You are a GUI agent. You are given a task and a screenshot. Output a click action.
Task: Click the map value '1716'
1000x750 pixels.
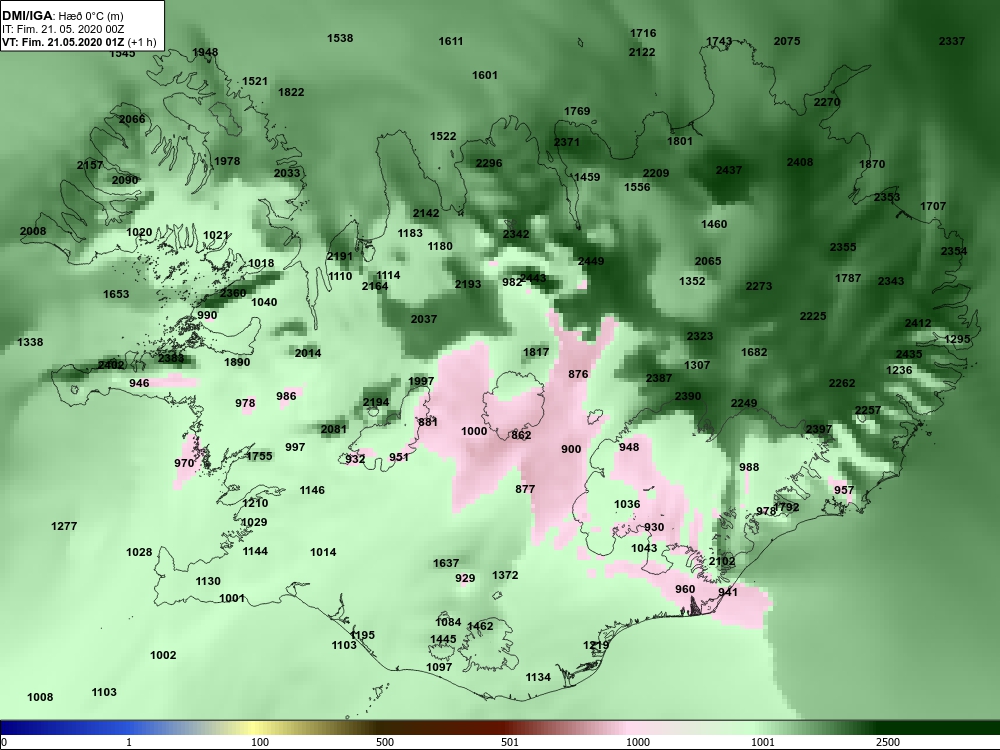coord(643,33)
